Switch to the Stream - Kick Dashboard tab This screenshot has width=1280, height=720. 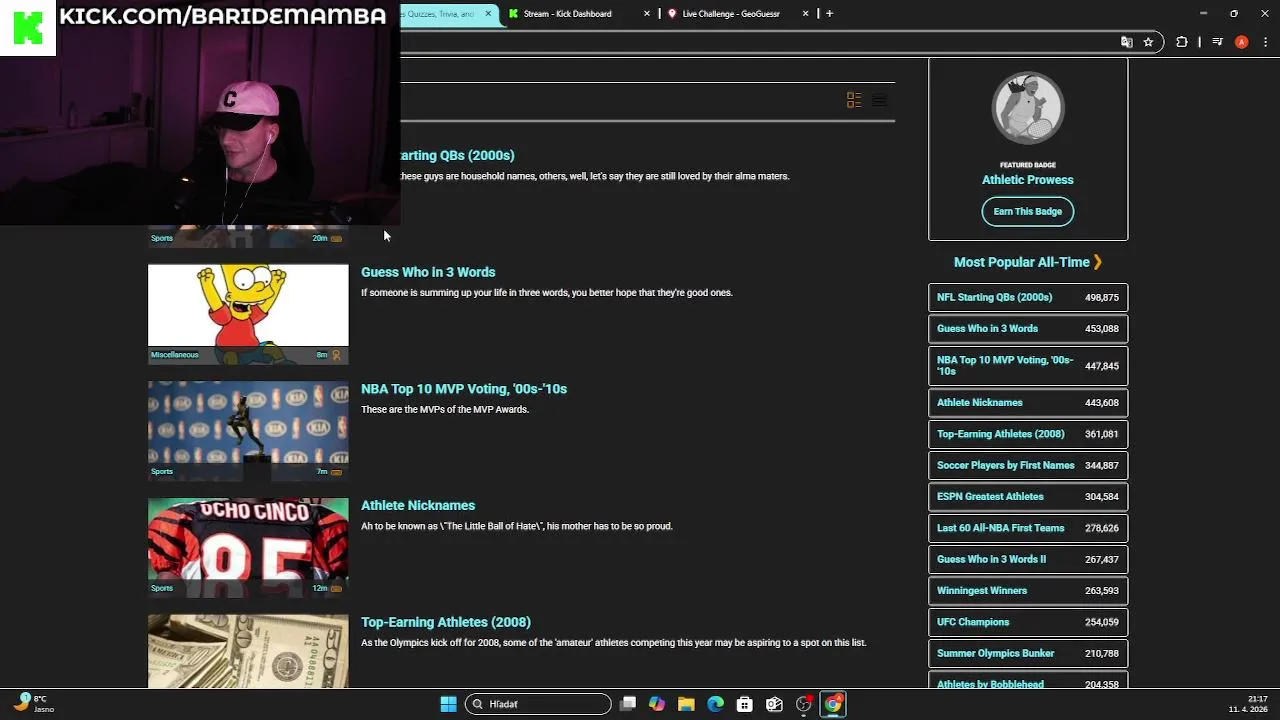coord(568,14)
